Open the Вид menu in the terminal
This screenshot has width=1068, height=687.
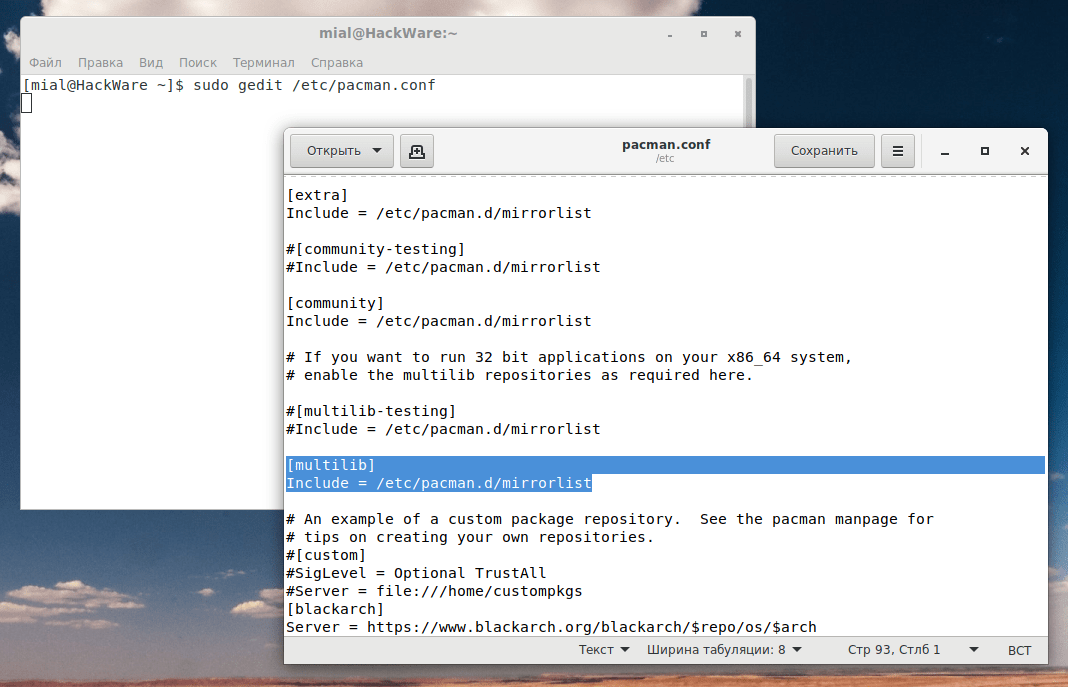pyautogui.click(x=151, y=61)
